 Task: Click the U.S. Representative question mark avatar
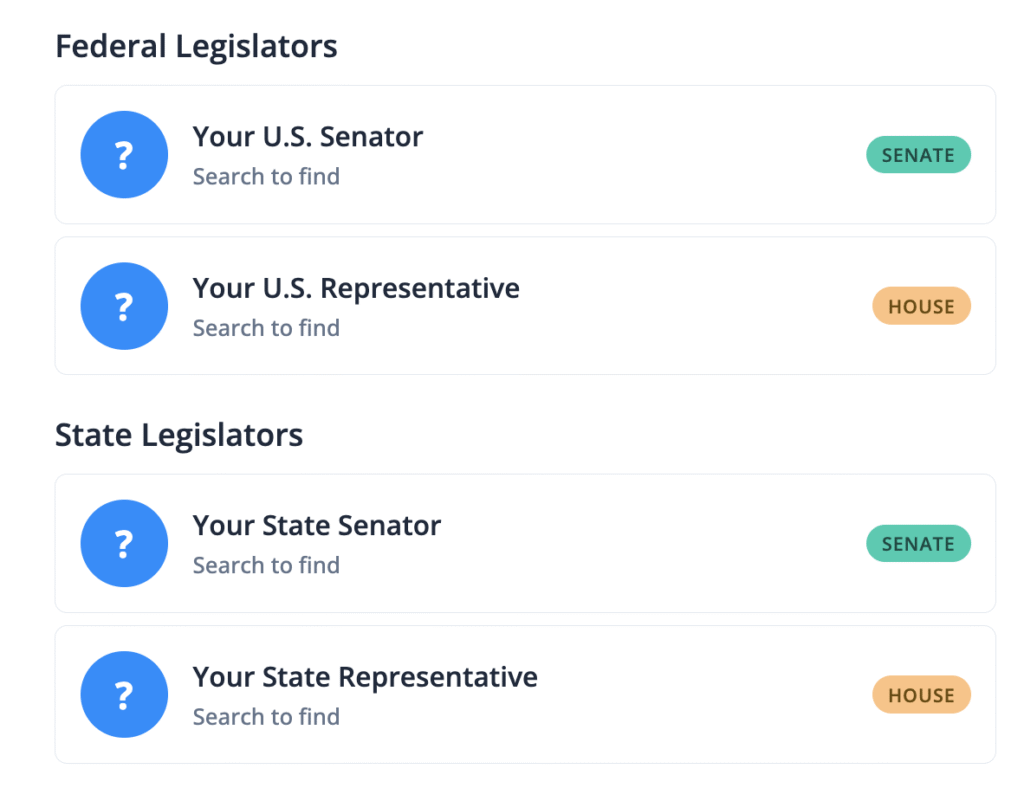pyautogui.click(x=123, y=306)
